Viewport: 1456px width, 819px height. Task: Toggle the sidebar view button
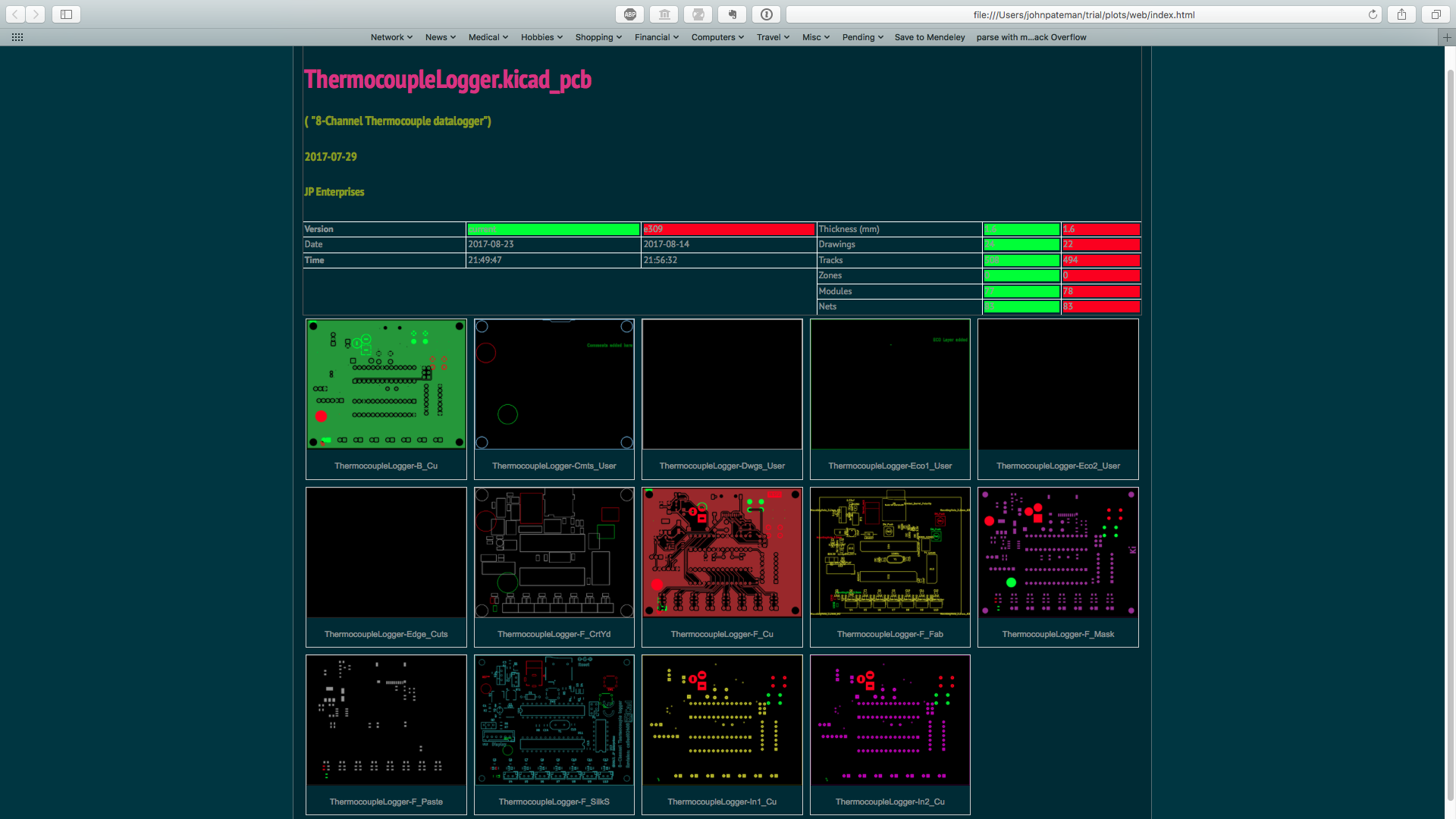tap(66, 14)
